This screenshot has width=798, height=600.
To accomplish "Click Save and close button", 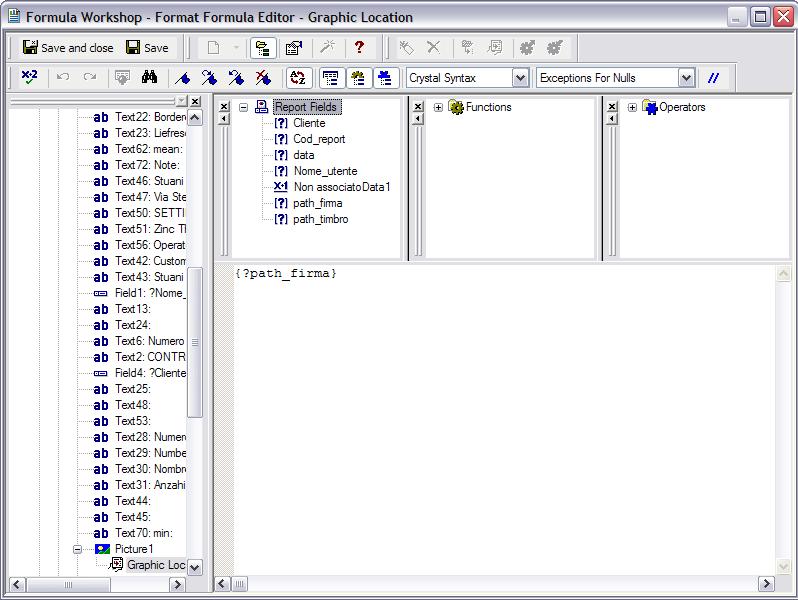I will click(68, 48).
